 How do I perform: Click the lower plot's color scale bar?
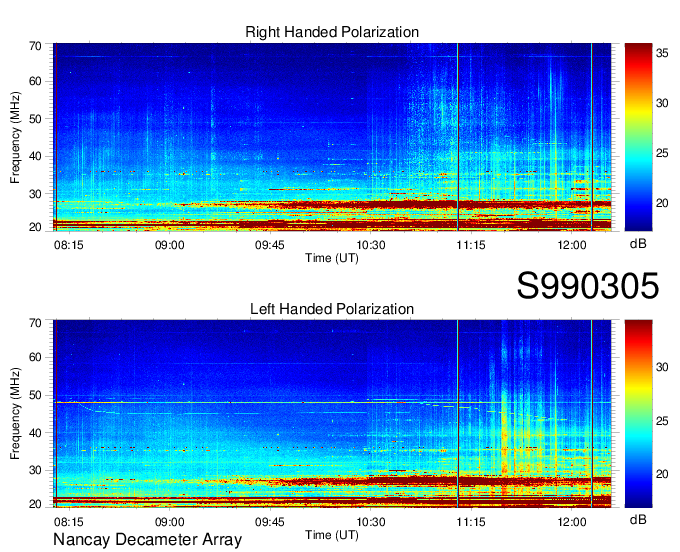point(638,414)
